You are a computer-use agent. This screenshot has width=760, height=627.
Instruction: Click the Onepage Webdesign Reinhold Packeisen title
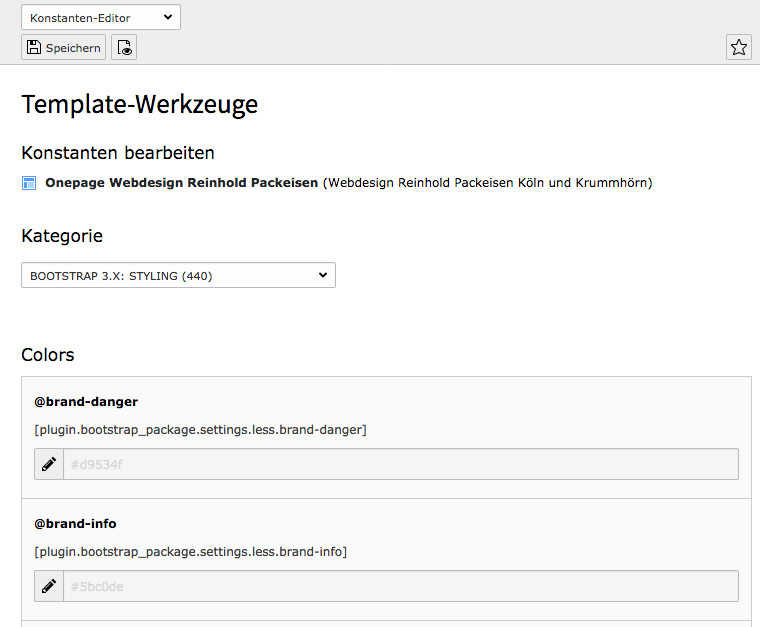(x=181, y=183)
